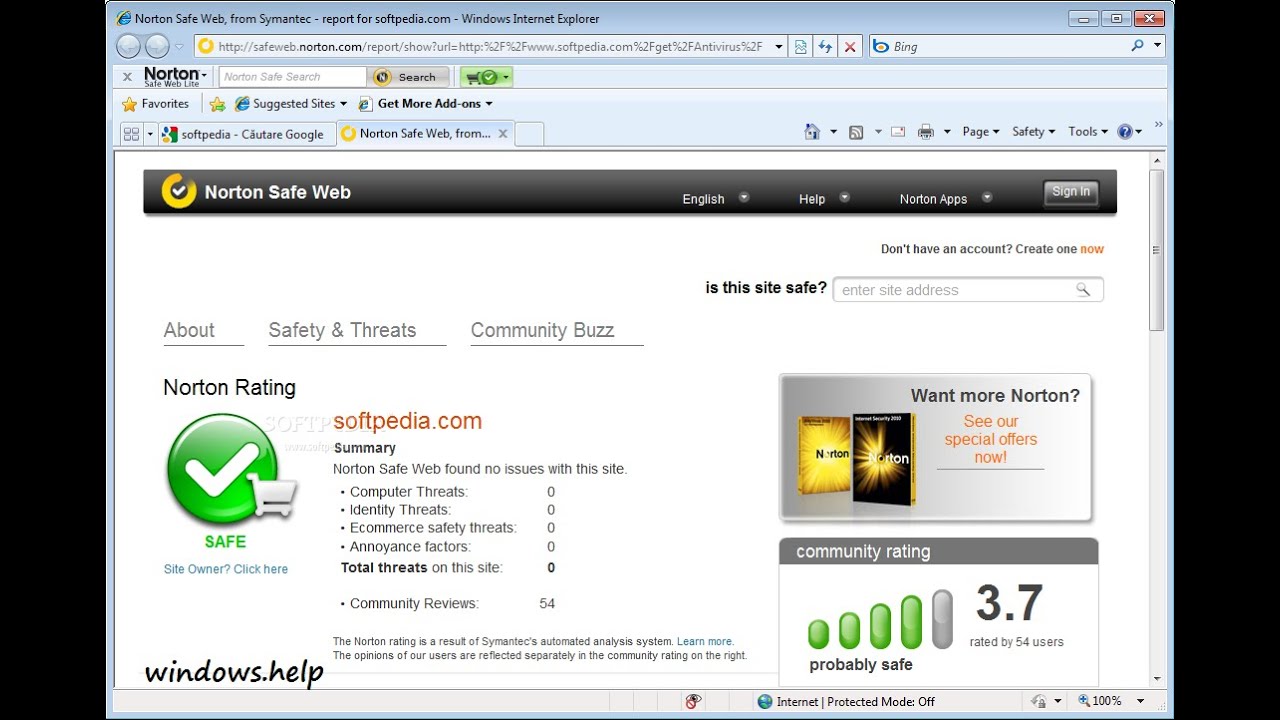Click 'Internet | Protected Mode: Off' status
The image size is (1280, 720).
pos(846,701)
